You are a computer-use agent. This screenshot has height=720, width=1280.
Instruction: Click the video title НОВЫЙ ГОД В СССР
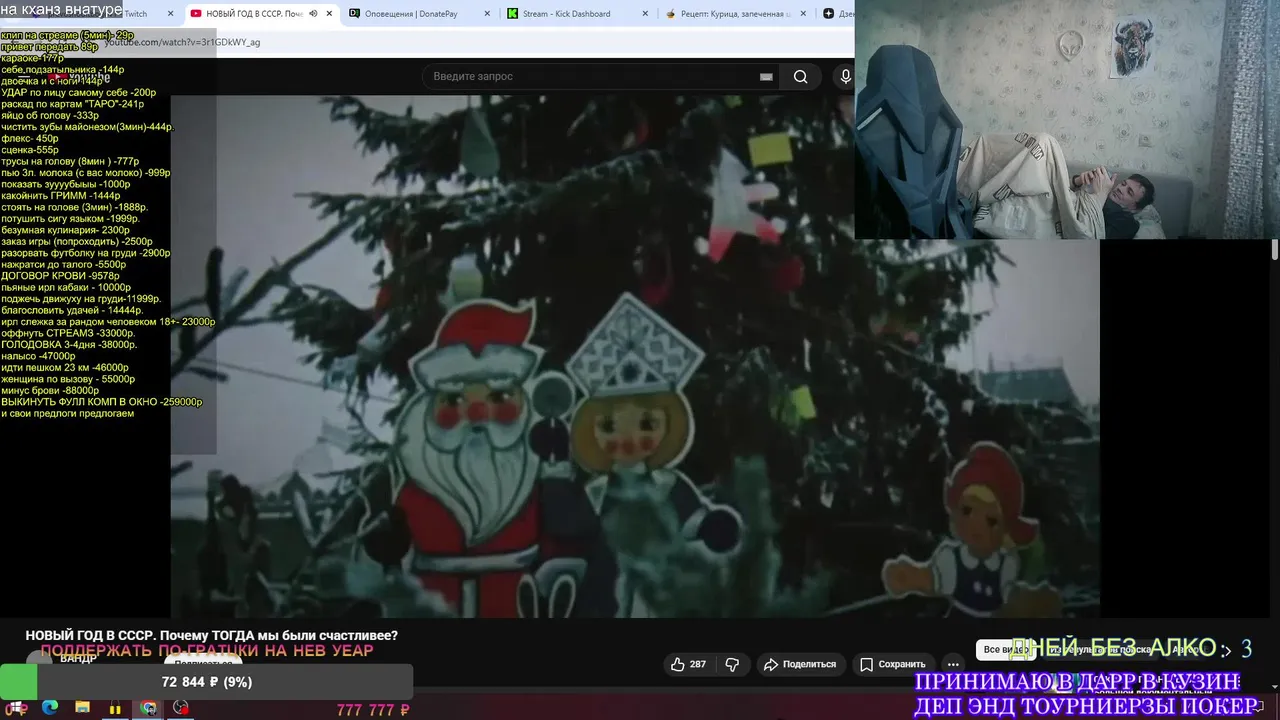[211, 635]
